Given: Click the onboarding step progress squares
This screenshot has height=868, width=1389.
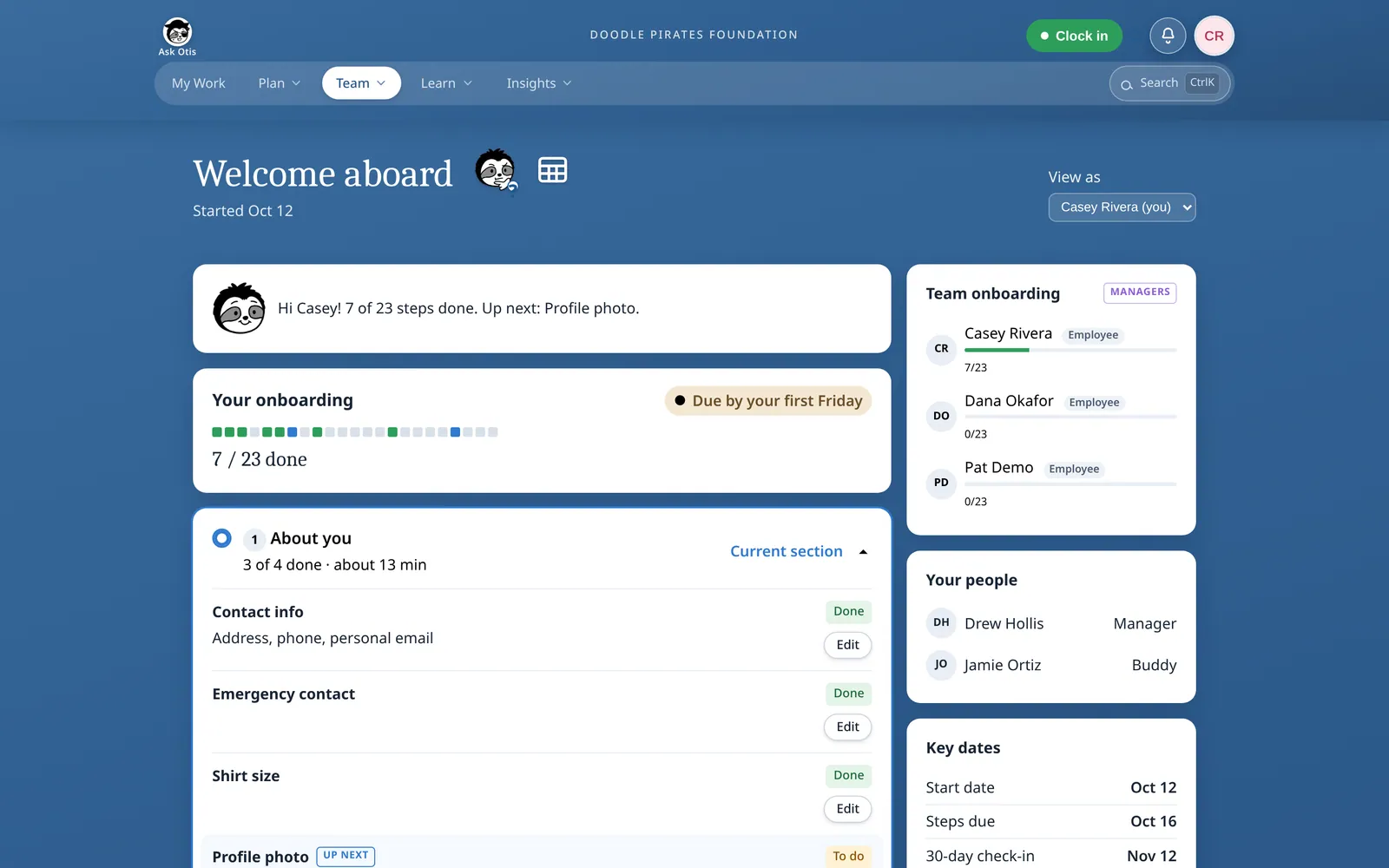Looking at the screenshot, I should 355,431.
